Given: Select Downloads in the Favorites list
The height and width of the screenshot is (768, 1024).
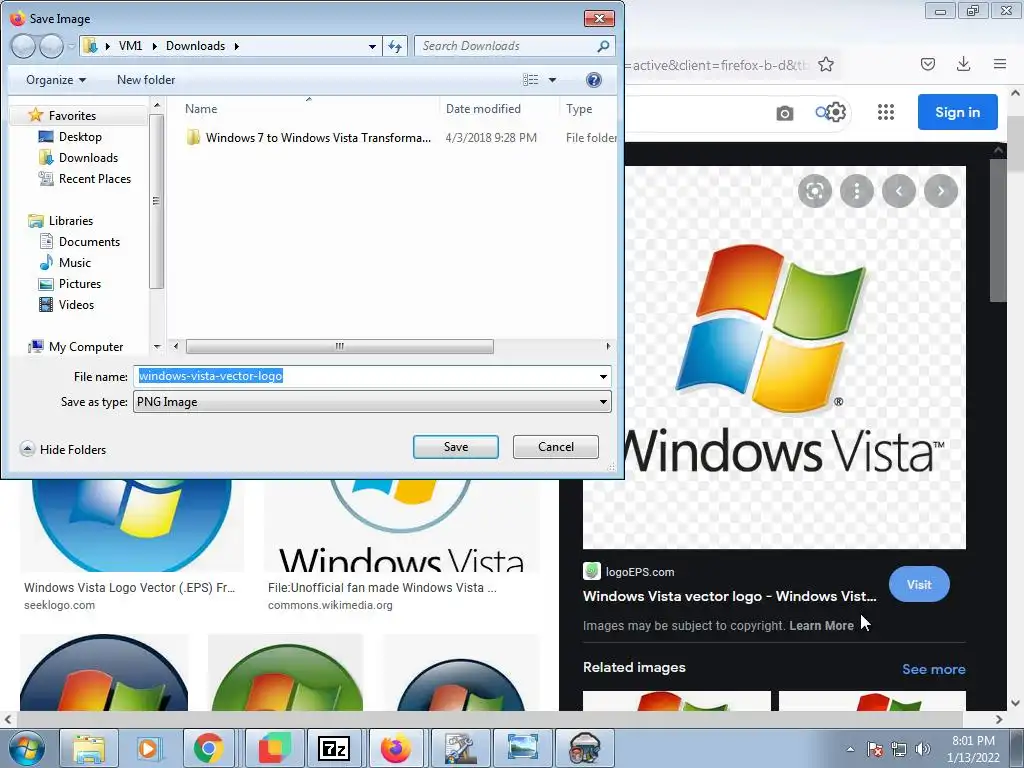Looking at the screenshot, I should (x=88, y=157).
